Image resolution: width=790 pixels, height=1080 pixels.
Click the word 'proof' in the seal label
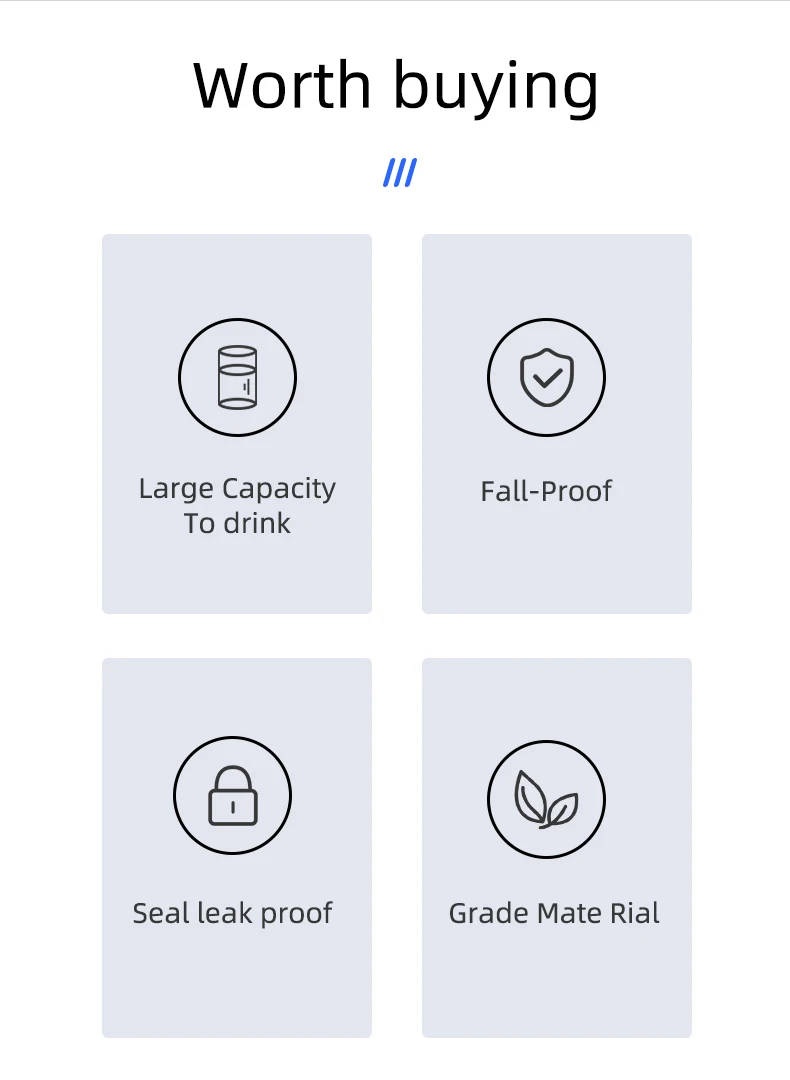[x=297, y=915]
